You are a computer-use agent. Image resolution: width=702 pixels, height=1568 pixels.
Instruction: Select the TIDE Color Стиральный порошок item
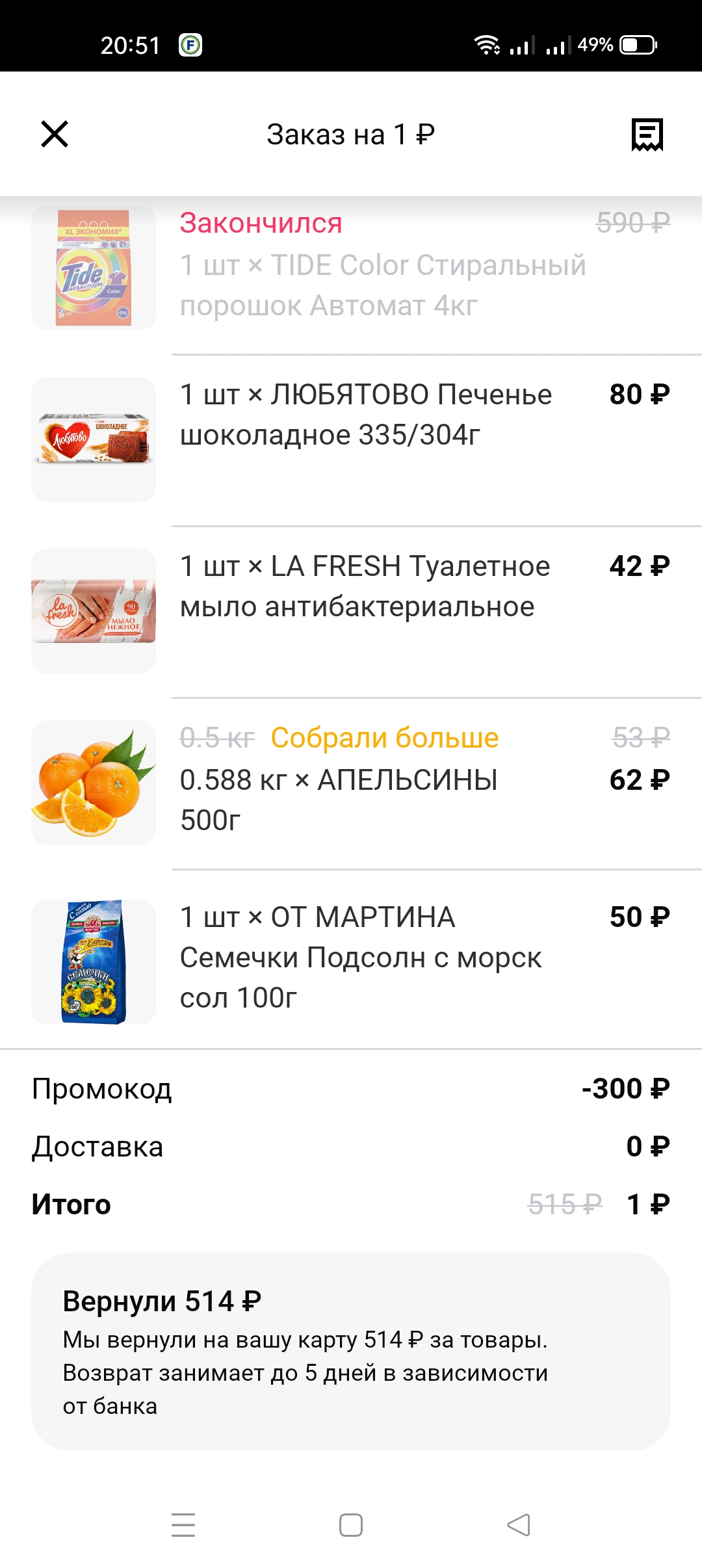coord(383,285)
